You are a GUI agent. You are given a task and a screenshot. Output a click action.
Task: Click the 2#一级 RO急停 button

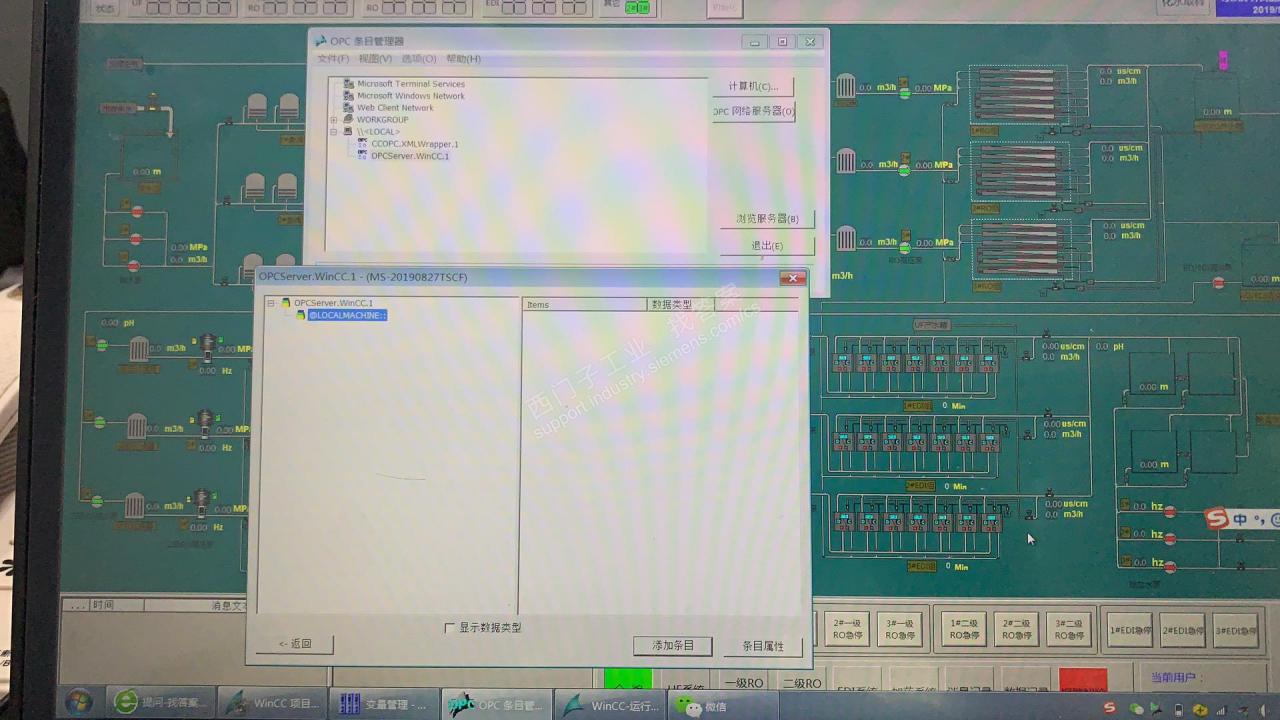pyautogui.click(x=847, y=629)
